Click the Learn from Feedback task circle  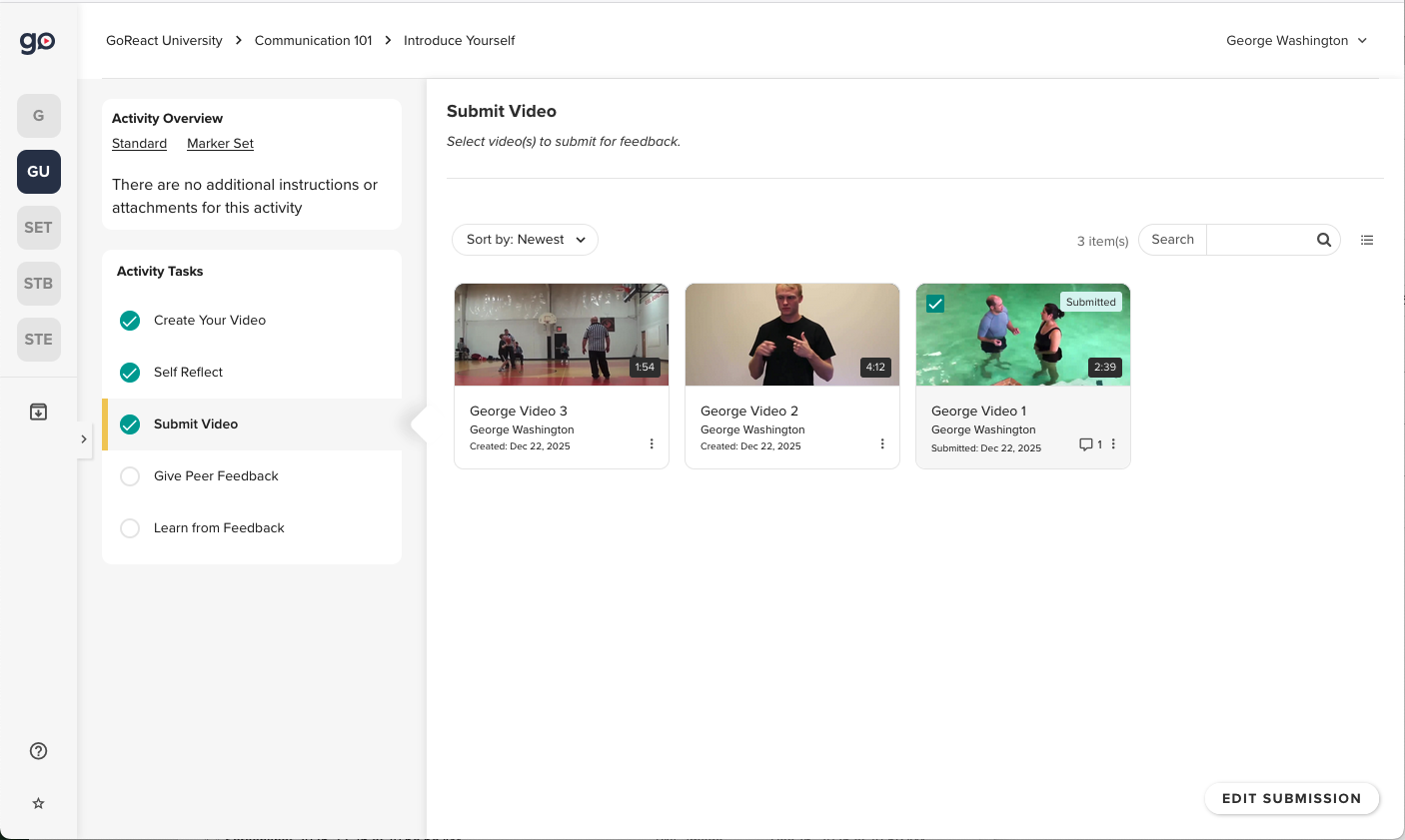[130, 527]
